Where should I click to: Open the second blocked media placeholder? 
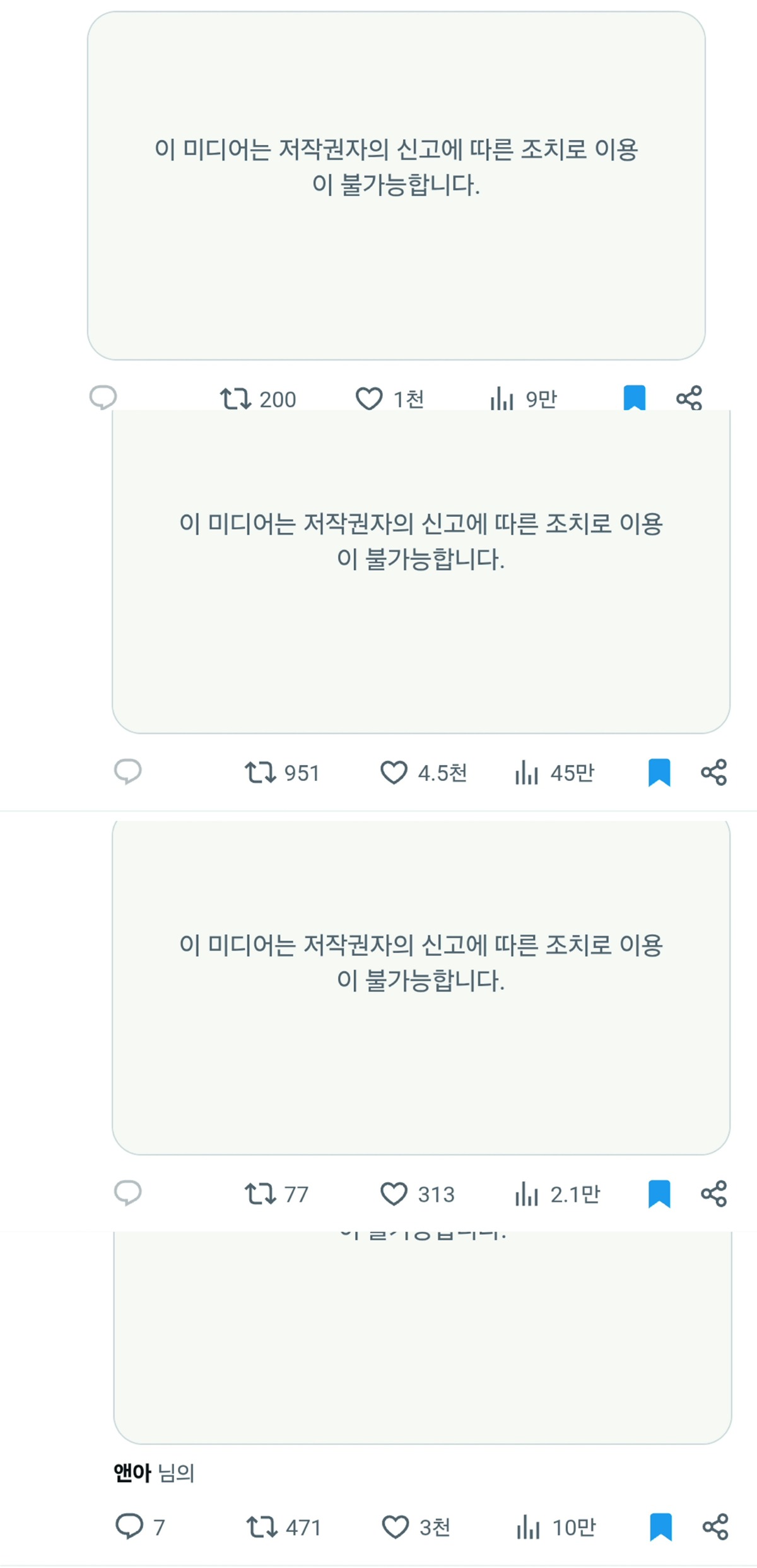(421, 571)
